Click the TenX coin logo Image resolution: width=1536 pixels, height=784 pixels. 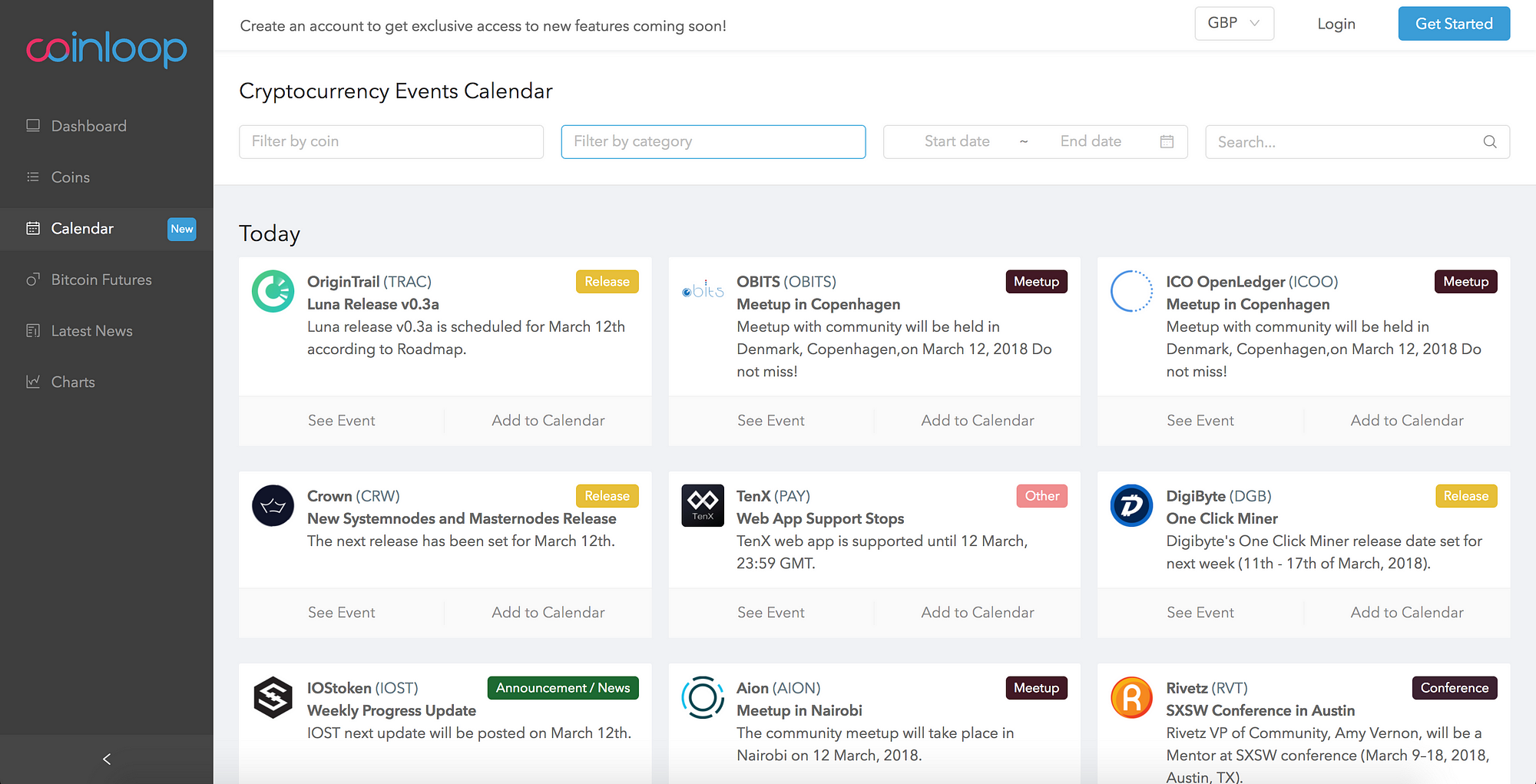703,505
